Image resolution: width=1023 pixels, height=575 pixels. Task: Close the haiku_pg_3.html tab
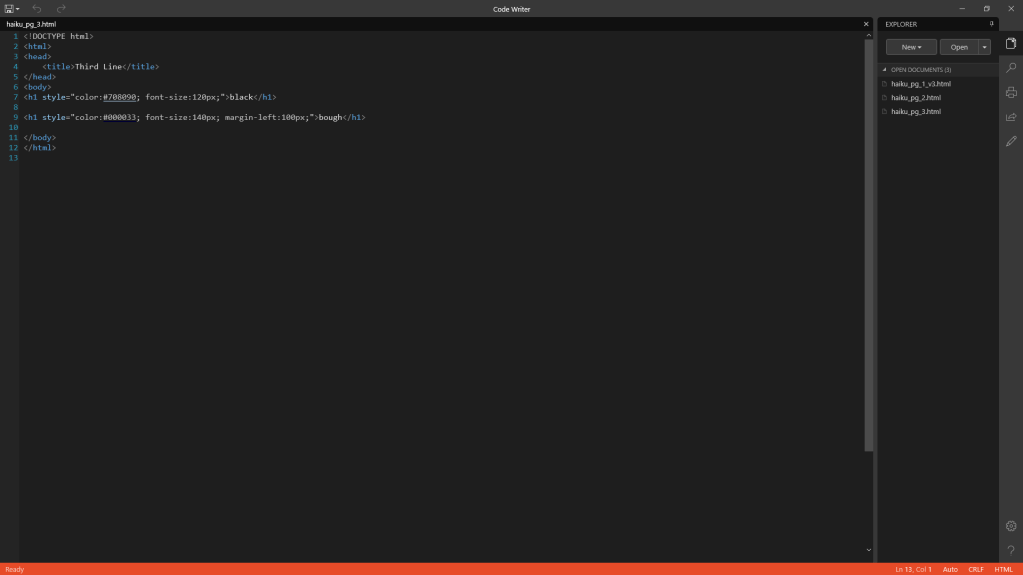point(866,24)
